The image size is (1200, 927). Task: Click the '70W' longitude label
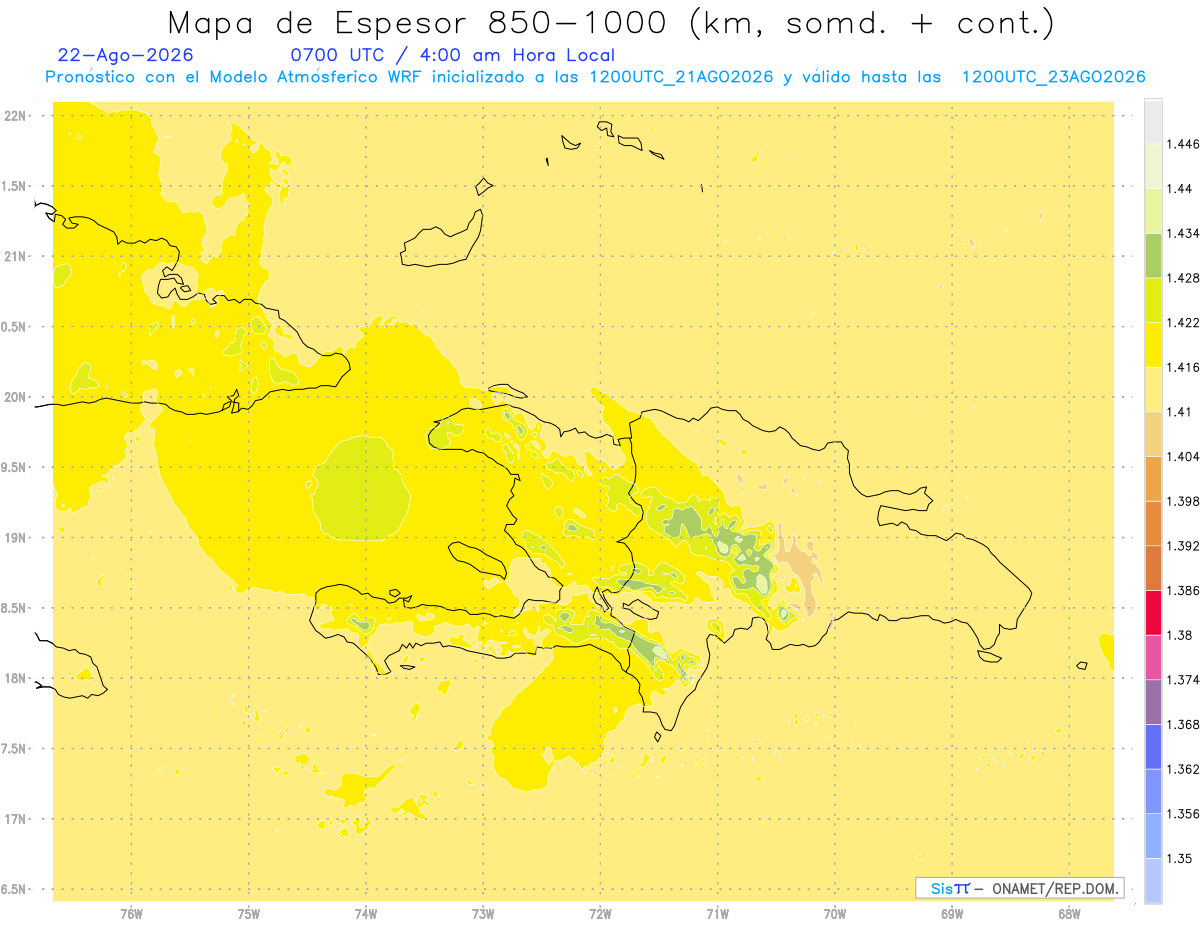pyautogui.click(x=835, y=913)
